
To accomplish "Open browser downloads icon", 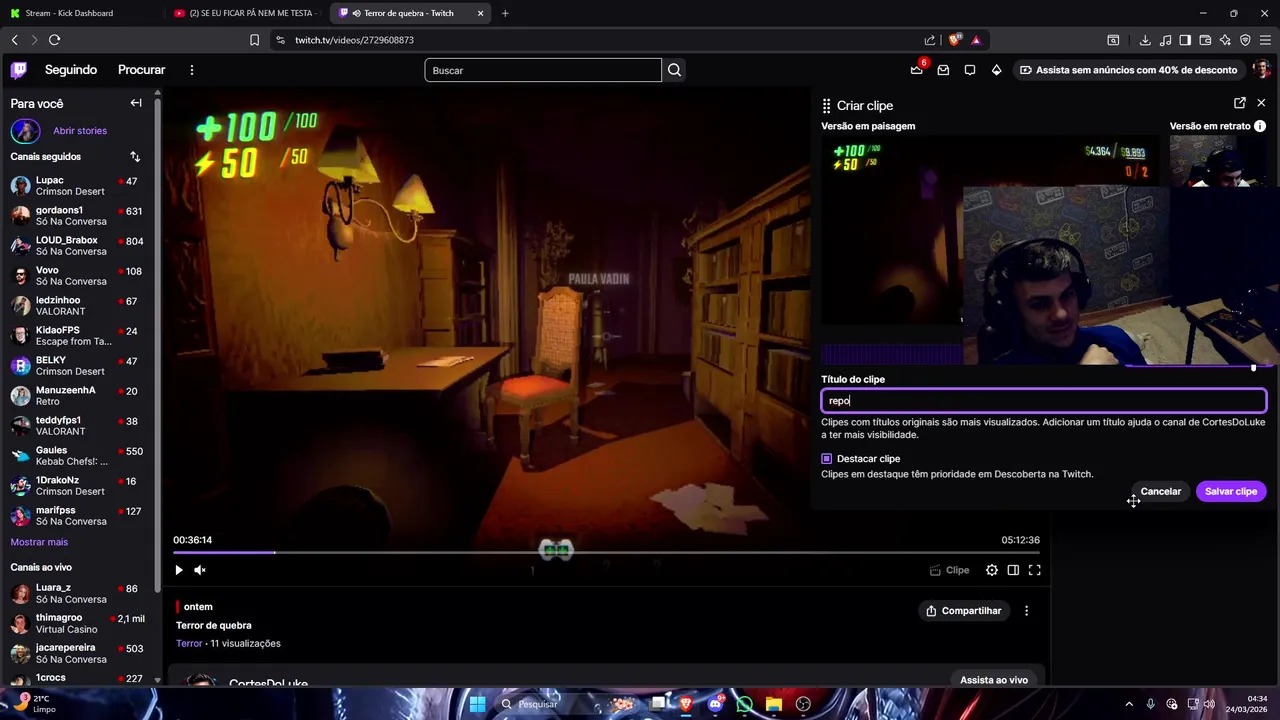I will (1145, 40).
